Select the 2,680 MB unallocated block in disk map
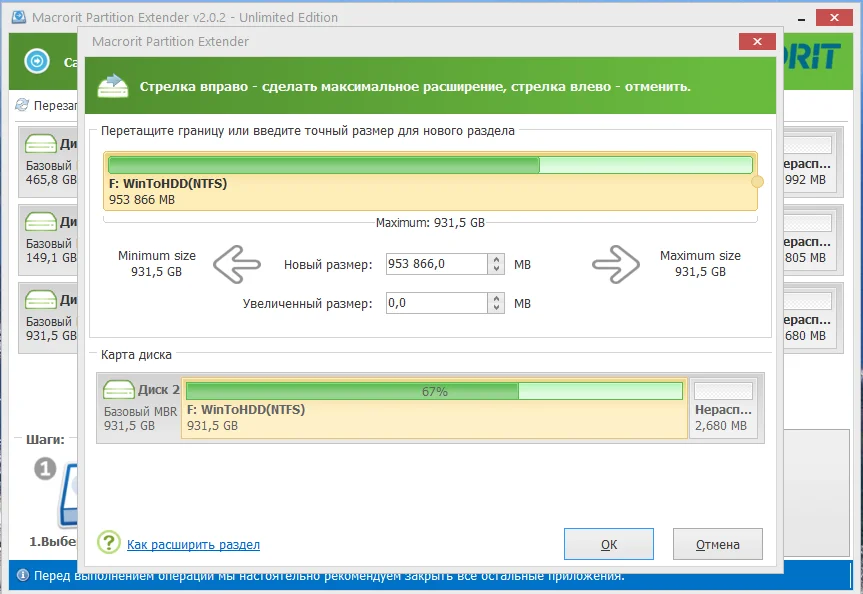The width and height of the screenshot is (863, 594). (723, 408)
